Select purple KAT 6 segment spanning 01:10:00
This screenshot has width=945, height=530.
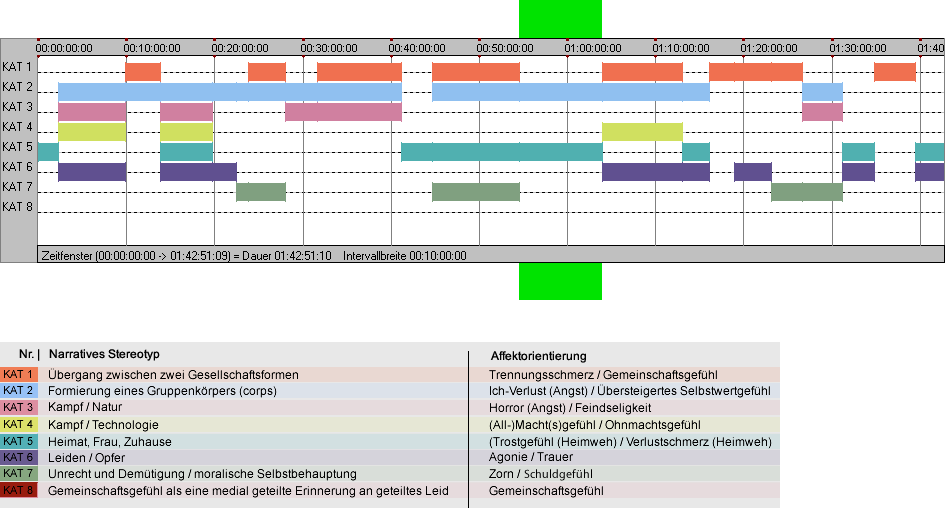tap(656, 172)
